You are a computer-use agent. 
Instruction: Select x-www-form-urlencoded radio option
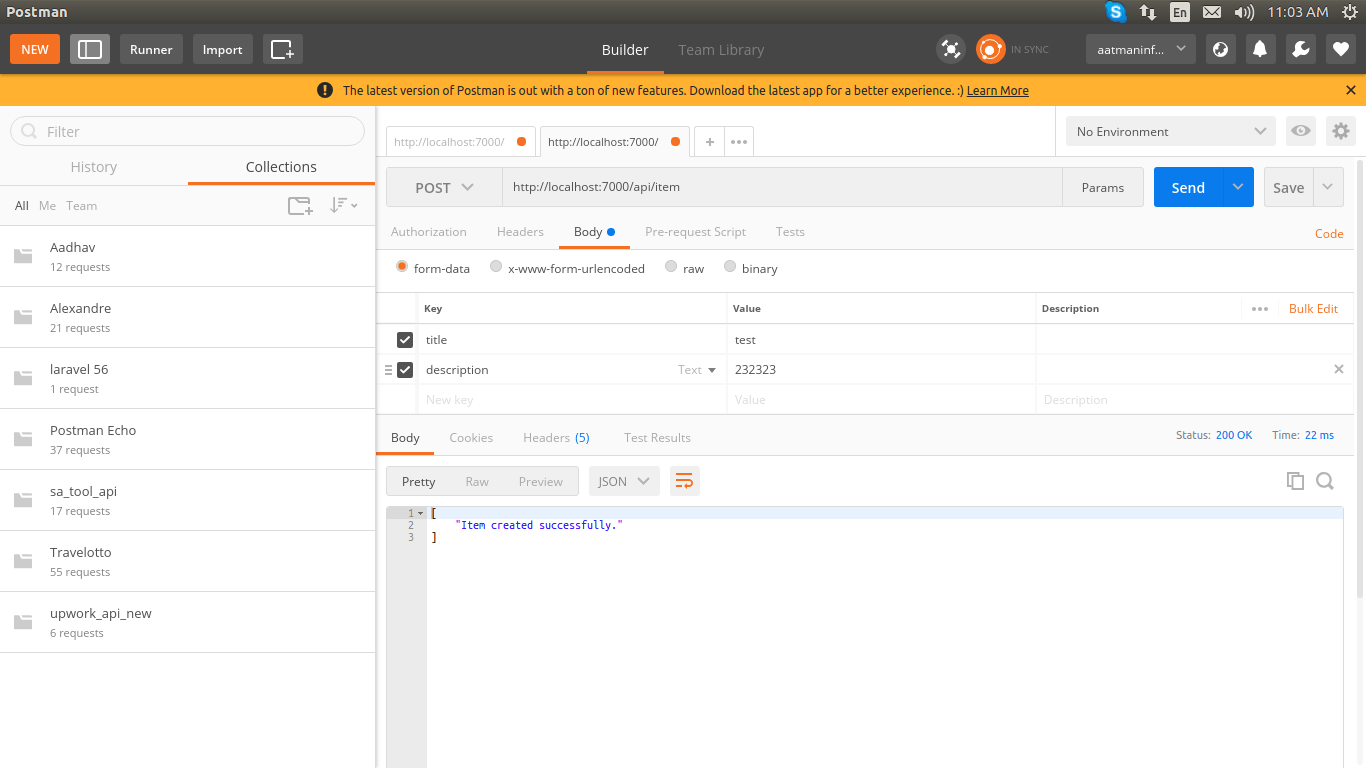(x=496, y=267)
